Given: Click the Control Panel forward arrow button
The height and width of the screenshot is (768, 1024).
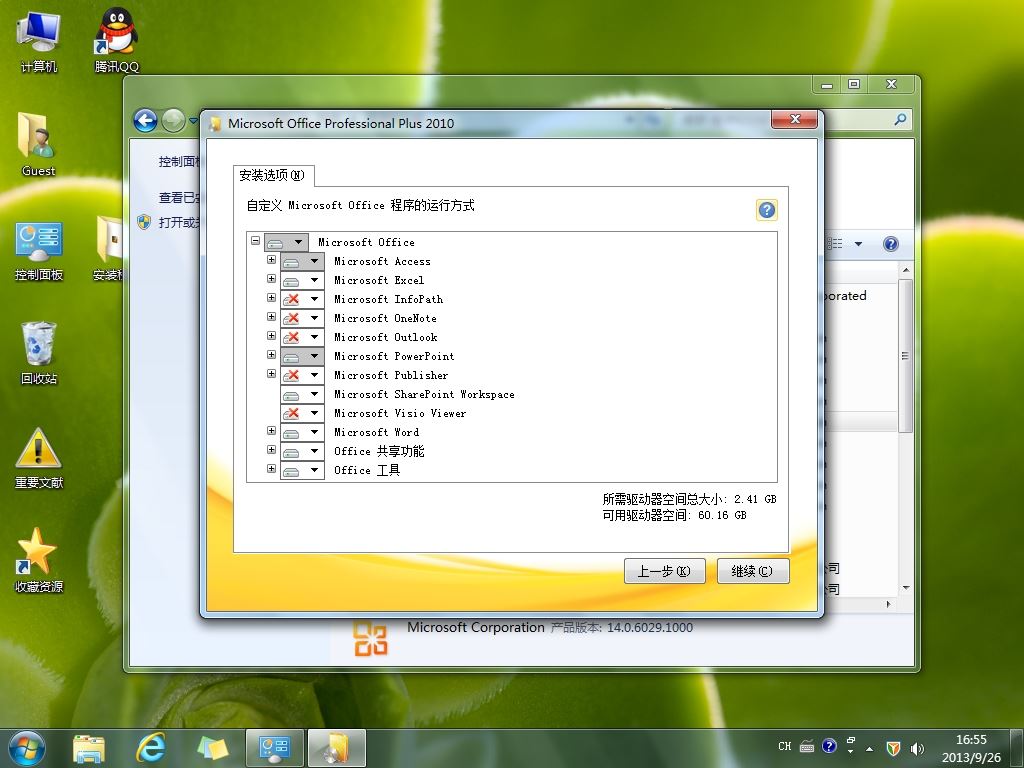Looking at the screenshot, I should 173,120.
